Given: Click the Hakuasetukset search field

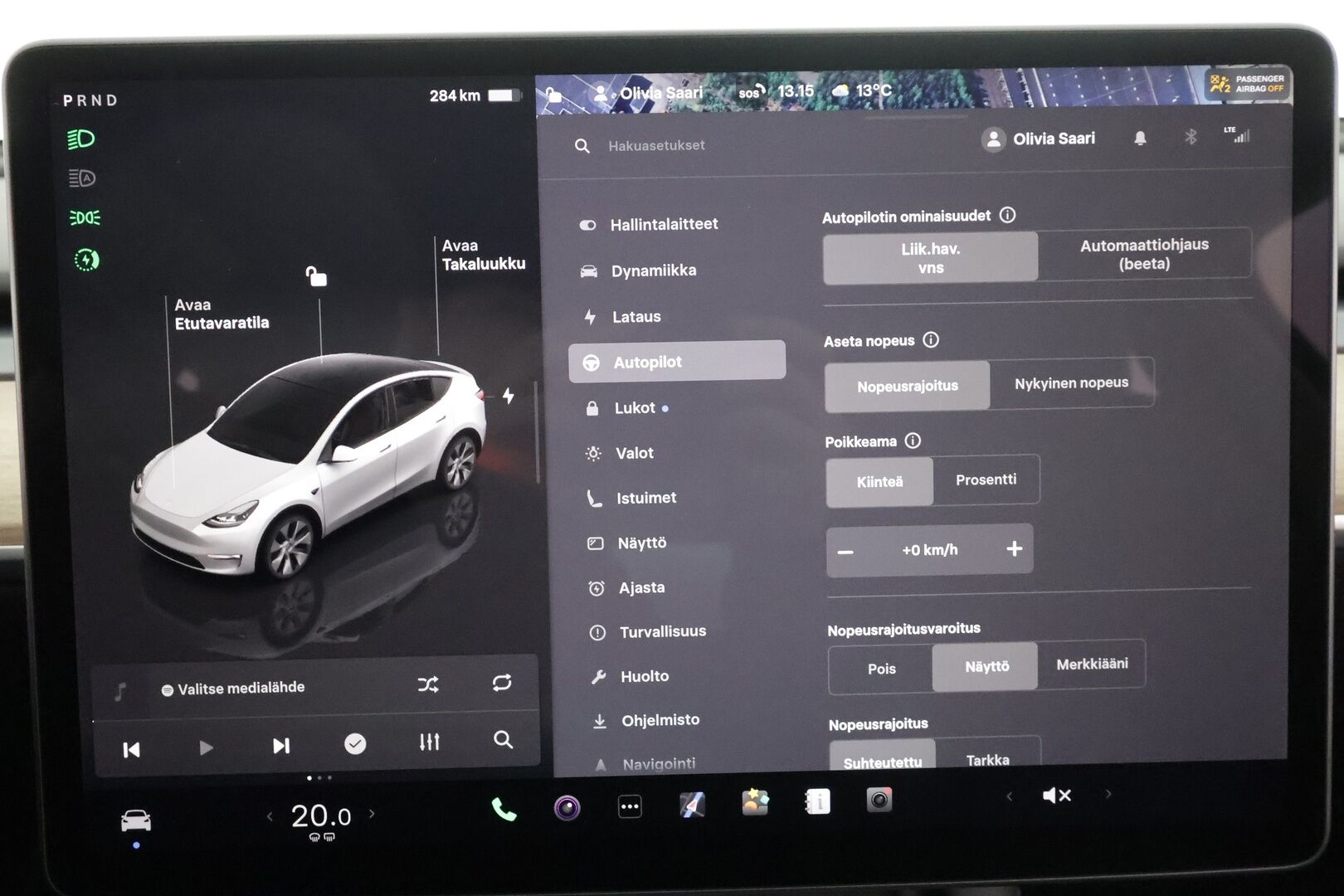Looking at the screenshot, I should pos(655,145).
